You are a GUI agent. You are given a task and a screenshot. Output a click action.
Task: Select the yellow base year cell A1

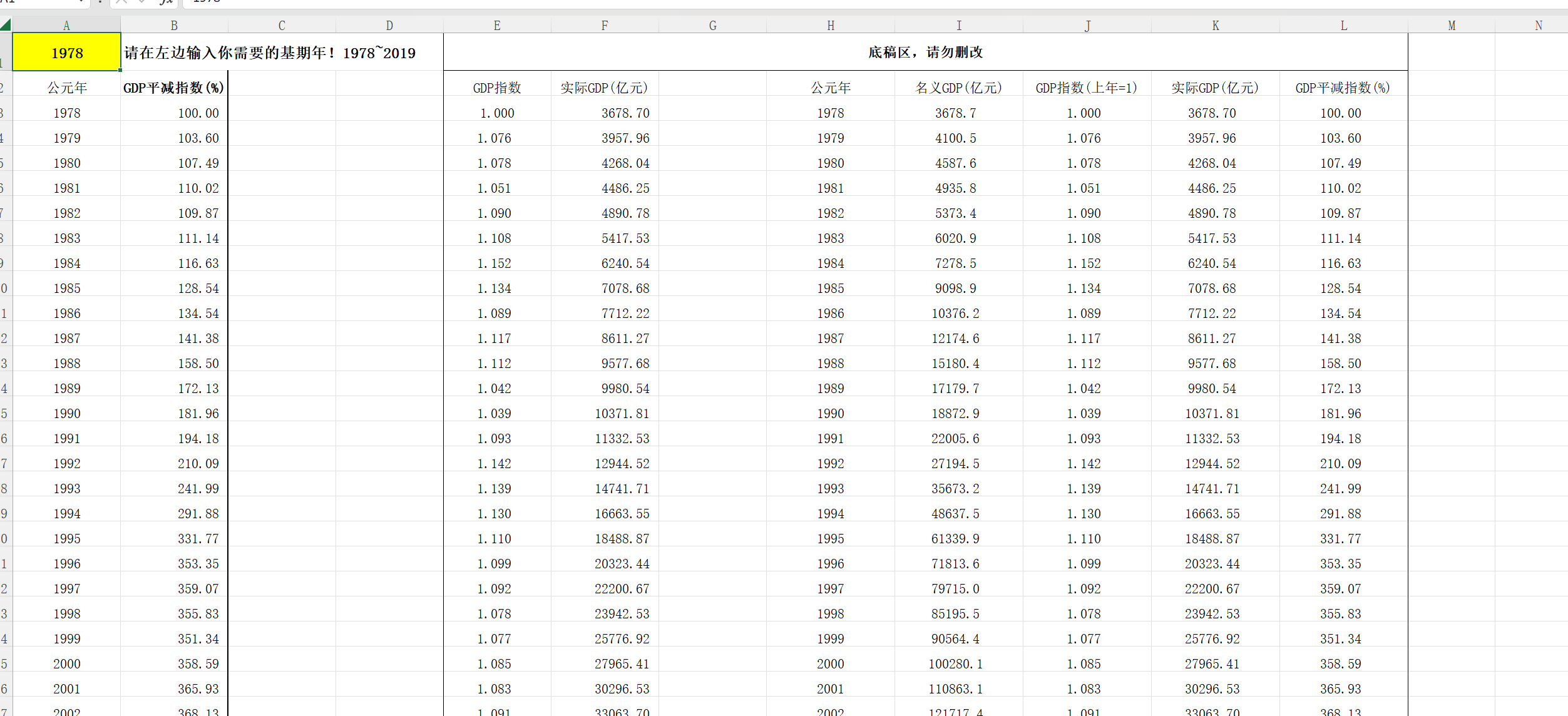pyautogui.click(x=67, y=53)
